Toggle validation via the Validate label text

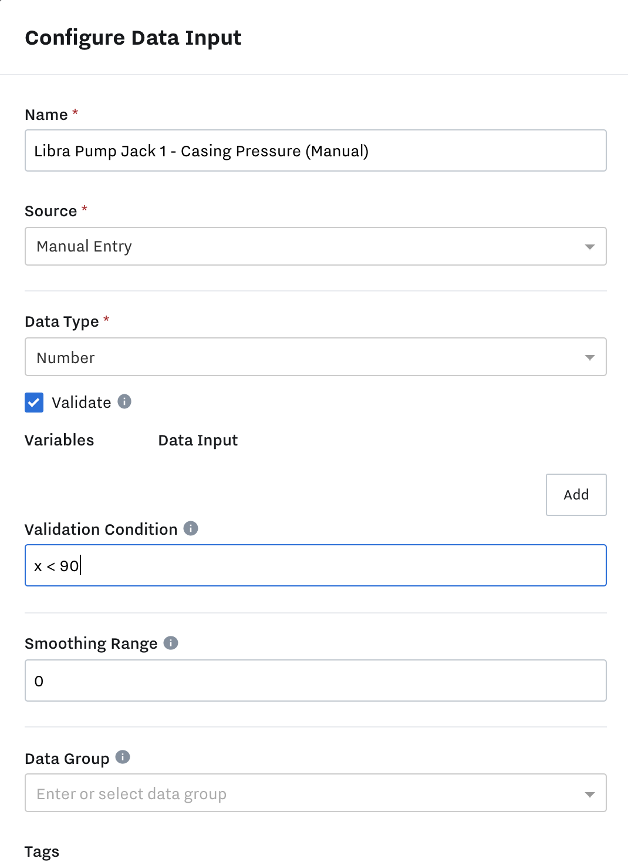[82, 402]
